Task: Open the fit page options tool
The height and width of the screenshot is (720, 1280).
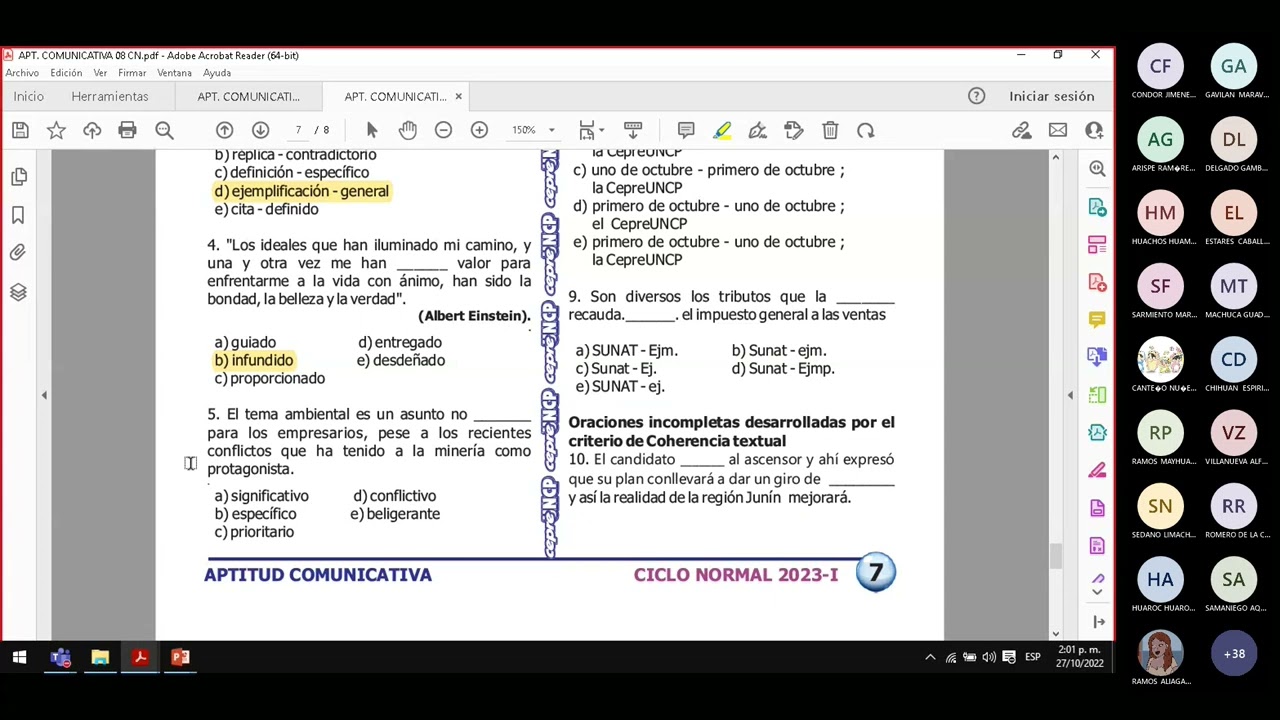Action: 587,131
